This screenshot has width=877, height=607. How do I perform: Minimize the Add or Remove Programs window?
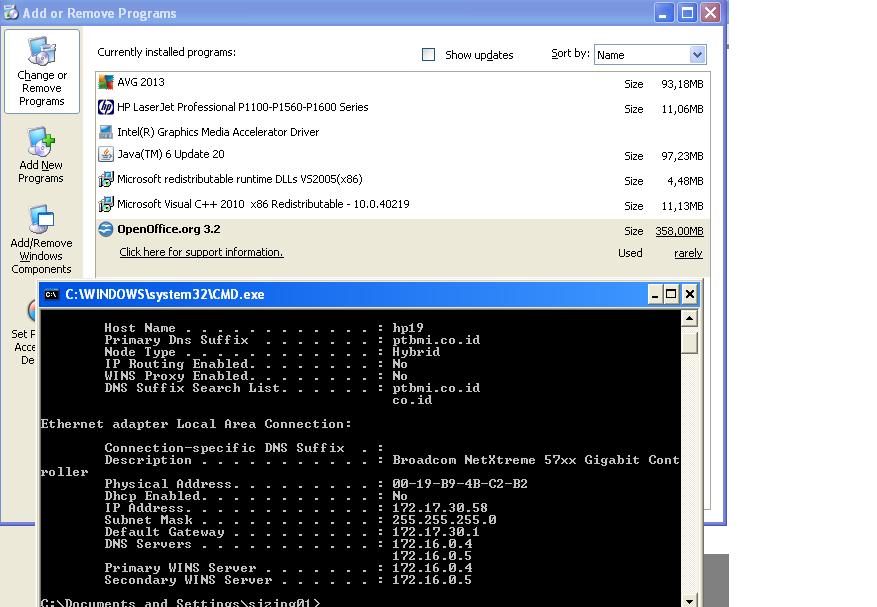[664, 13]
